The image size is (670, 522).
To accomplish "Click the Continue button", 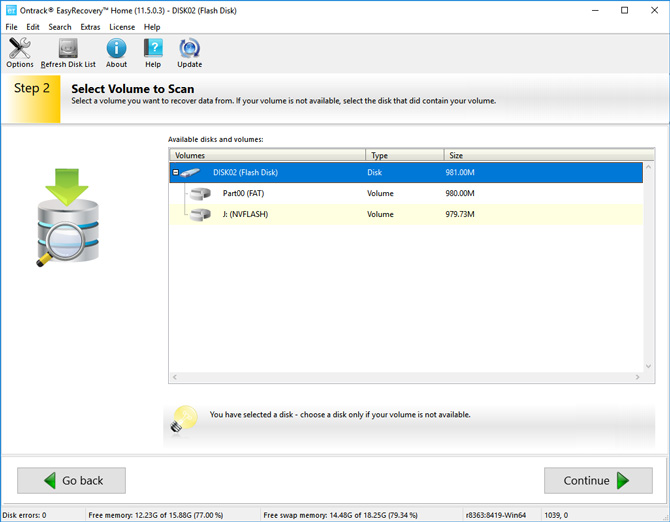I will click(x=598, y=481).
